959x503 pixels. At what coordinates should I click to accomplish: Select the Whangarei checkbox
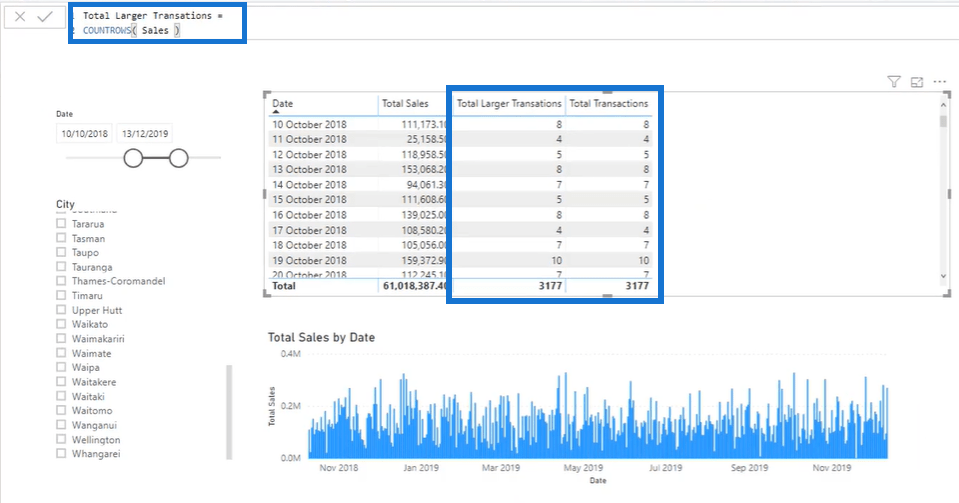point(61,453)
